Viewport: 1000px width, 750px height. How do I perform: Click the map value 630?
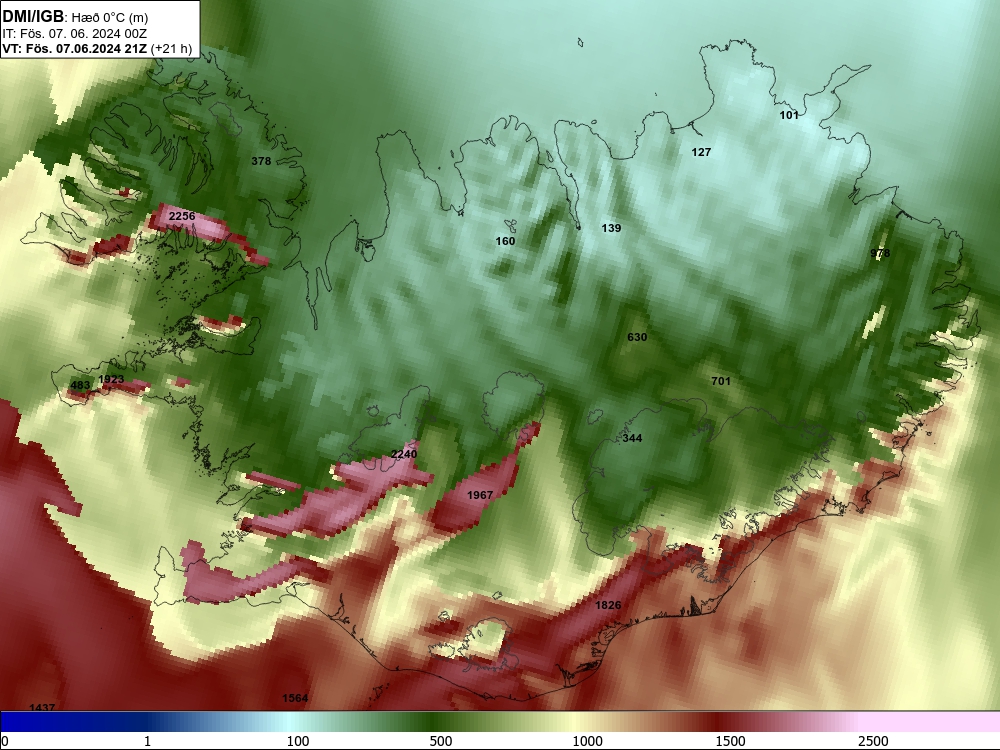tap(637, 337)
